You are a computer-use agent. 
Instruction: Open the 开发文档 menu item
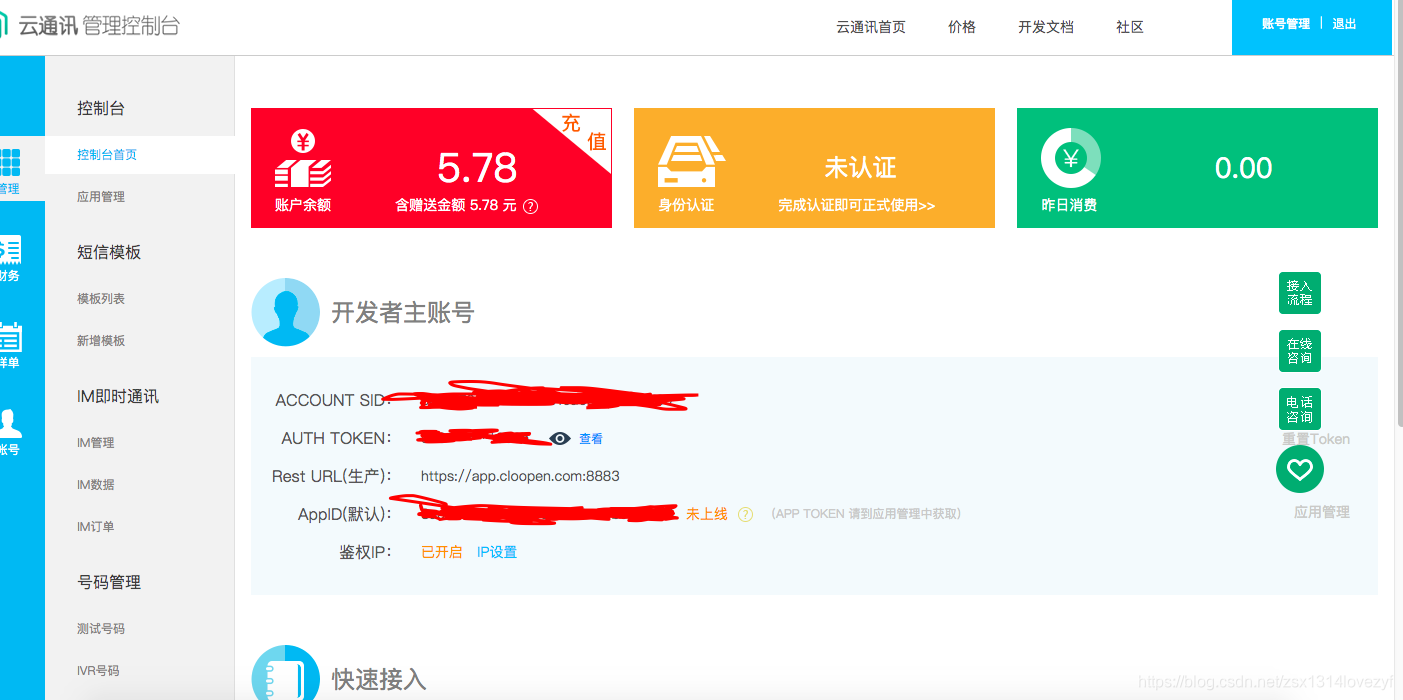(x=1045, y=27)
